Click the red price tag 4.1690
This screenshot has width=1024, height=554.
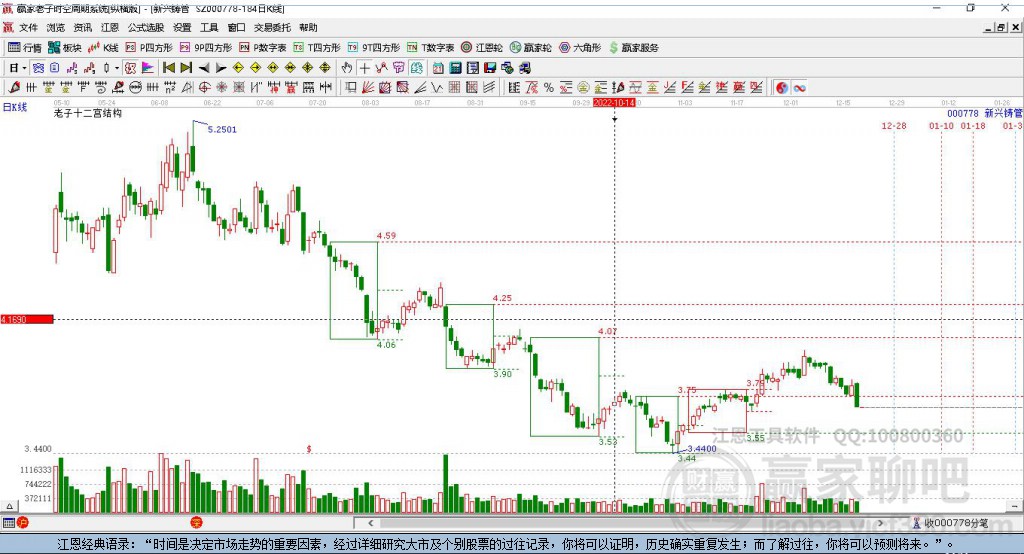pyautogui.click(x=27, y=319)
